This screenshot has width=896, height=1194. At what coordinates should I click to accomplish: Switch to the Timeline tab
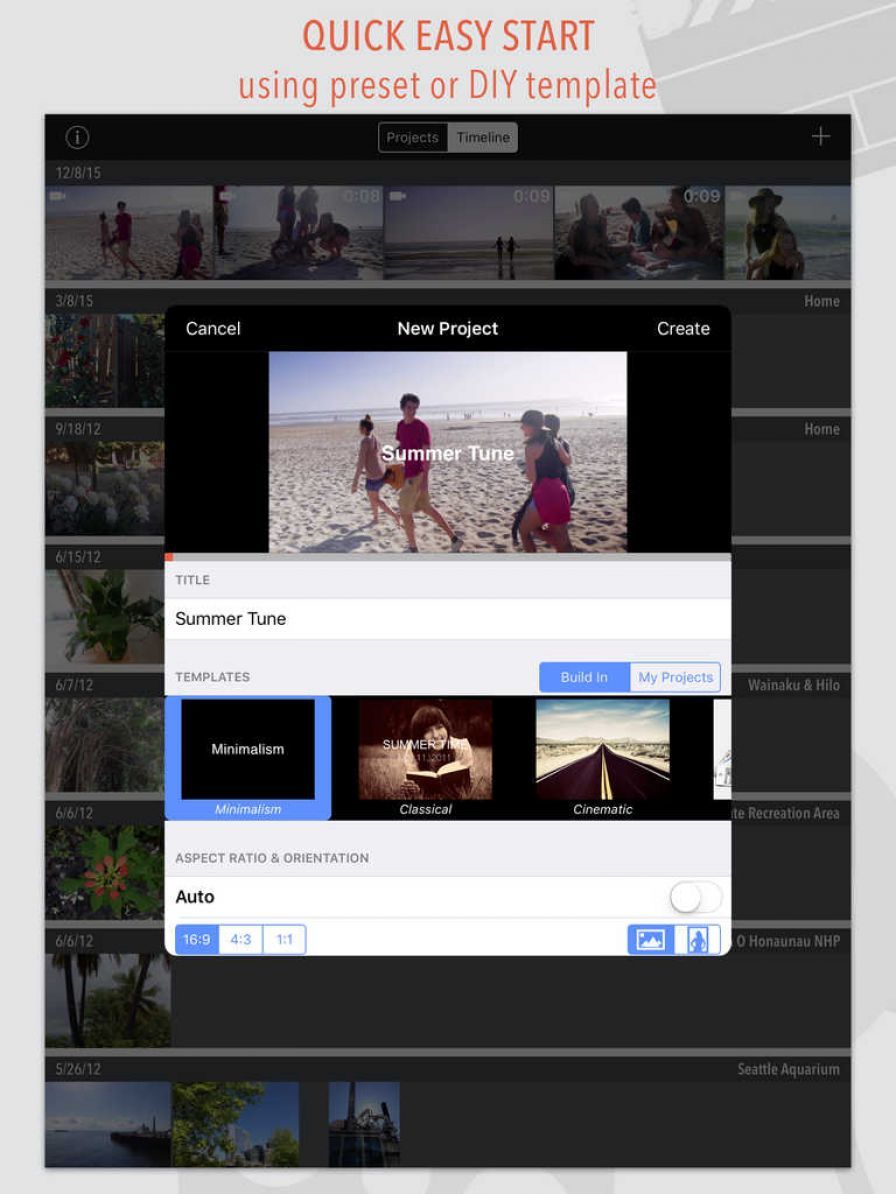point(483,138)
